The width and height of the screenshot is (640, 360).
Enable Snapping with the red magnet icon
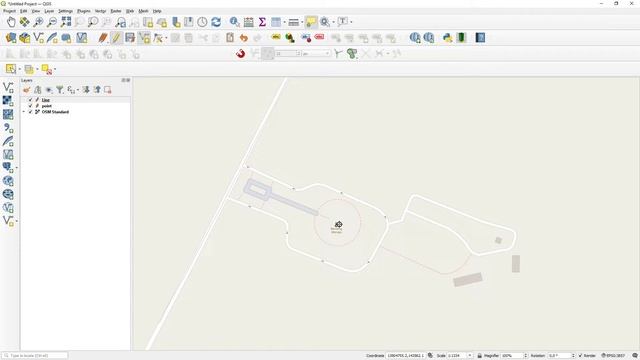pos(240,53)
